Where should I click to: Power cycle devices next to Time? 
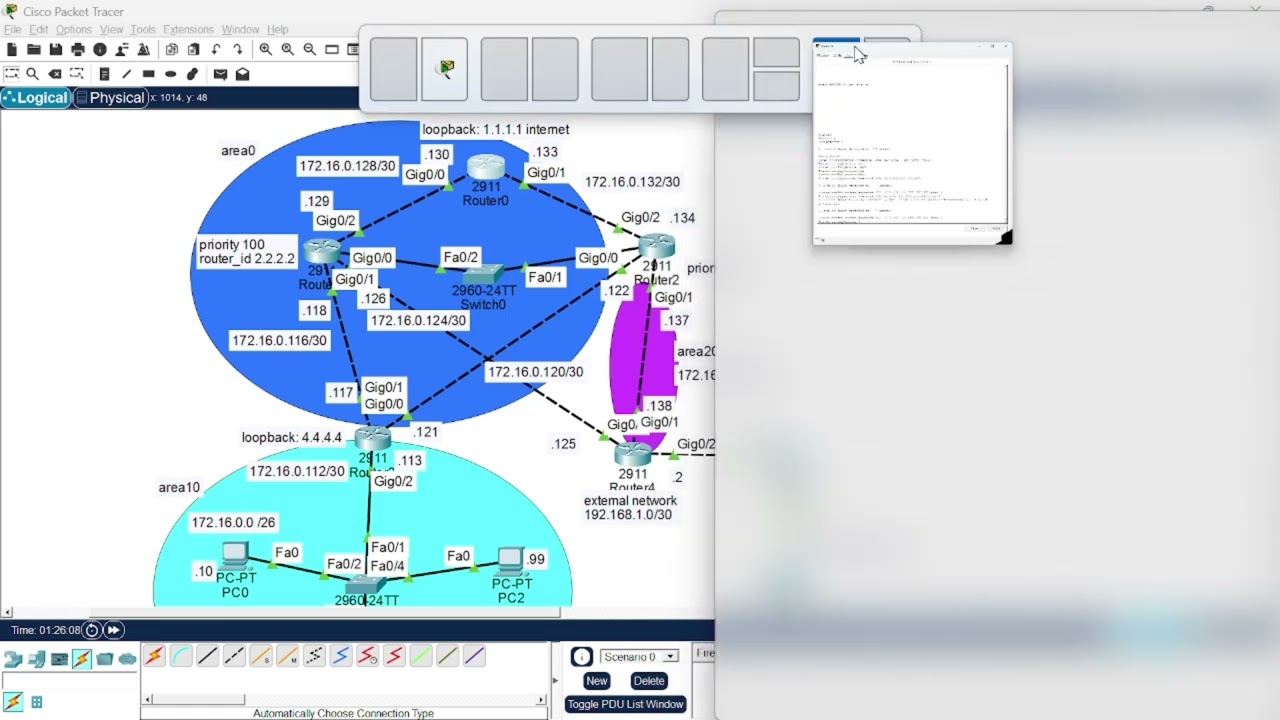92,630
